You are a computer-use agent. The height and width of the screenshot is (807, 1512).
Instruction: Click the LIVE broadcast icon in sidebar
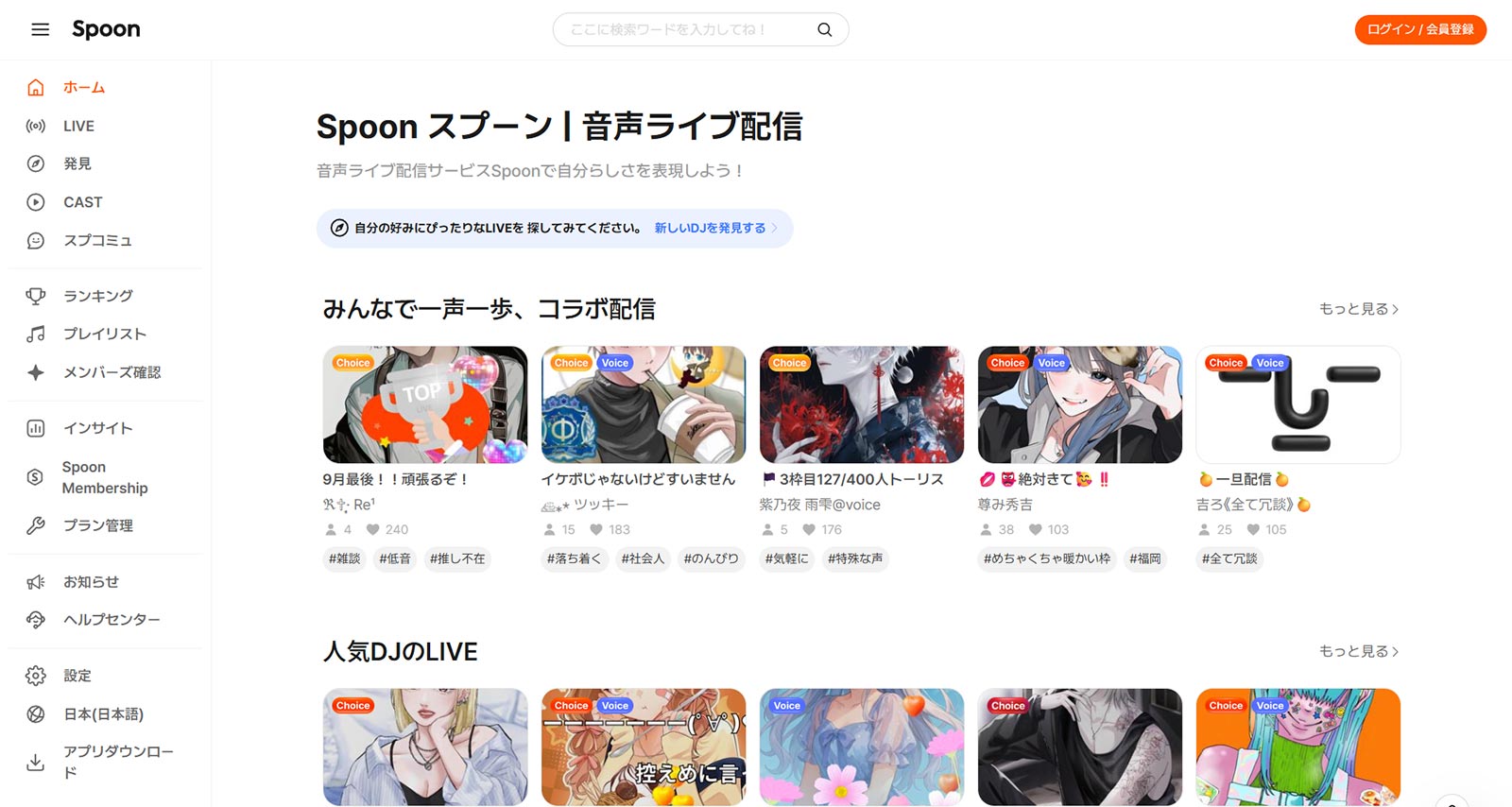pos(36,126)
